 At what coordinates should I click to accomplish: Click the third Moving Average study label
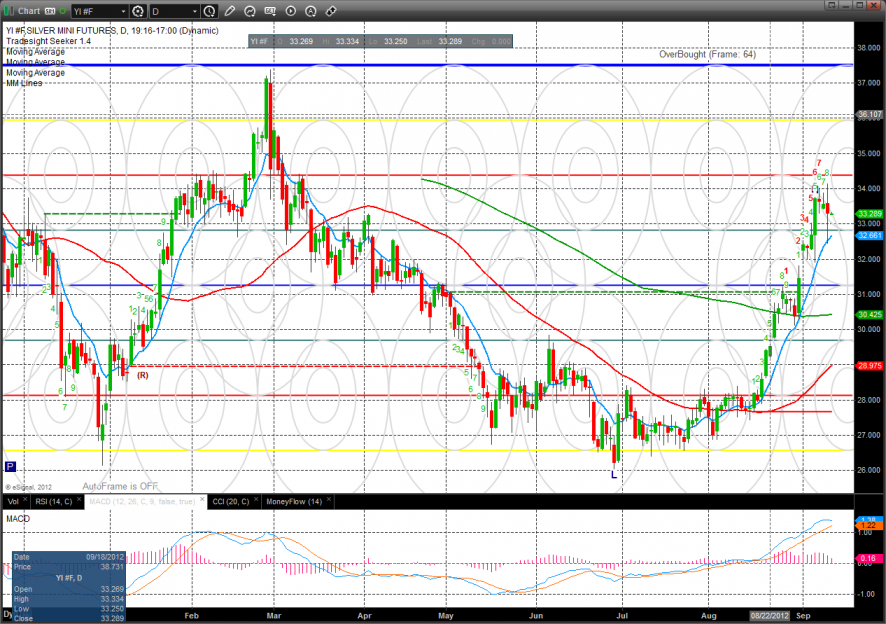35,73
